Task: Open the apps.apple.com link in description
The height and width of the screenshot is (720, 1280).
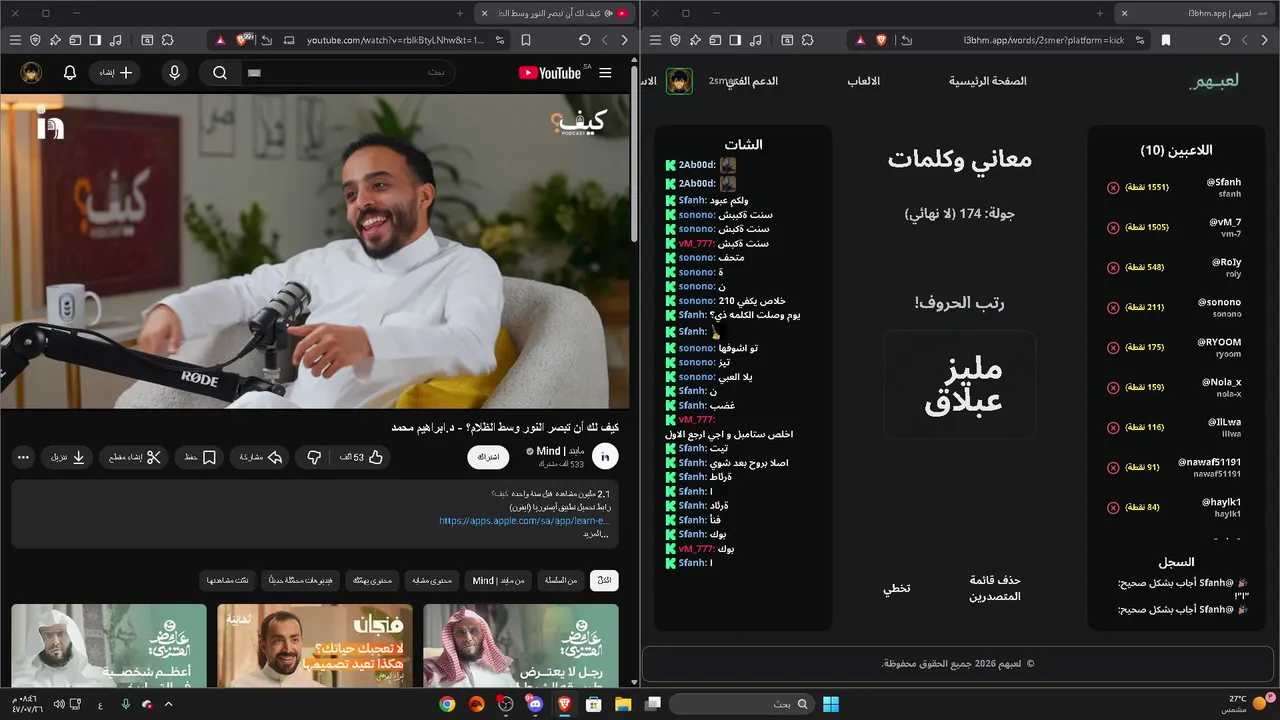Action: coord(524,521)
